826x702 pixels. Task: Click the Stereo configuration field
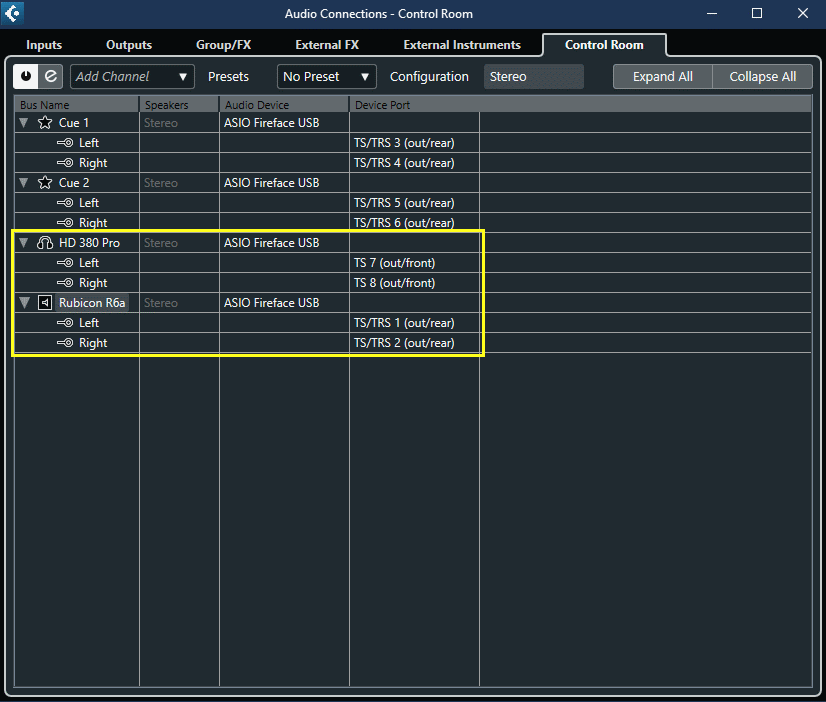(534, 77)
